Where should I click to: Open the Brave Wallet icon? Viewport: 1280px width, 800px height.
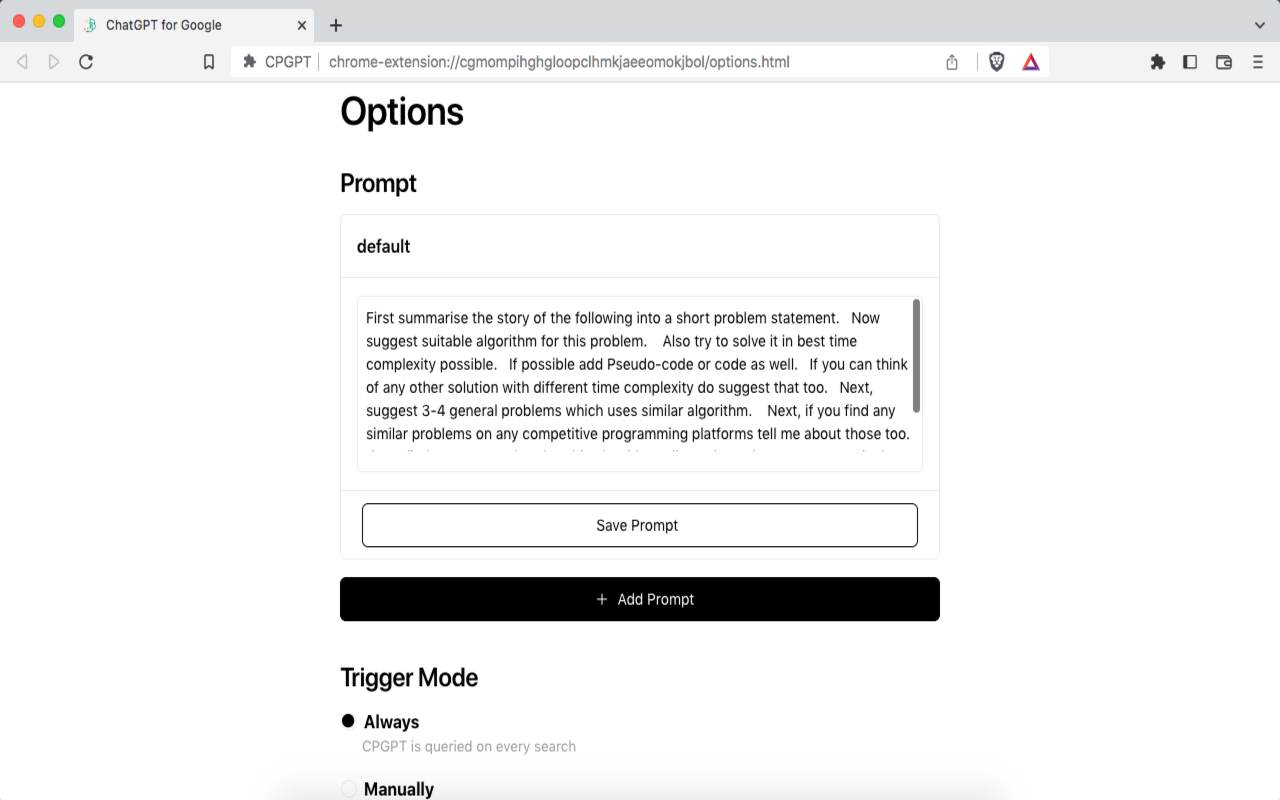1223,61
